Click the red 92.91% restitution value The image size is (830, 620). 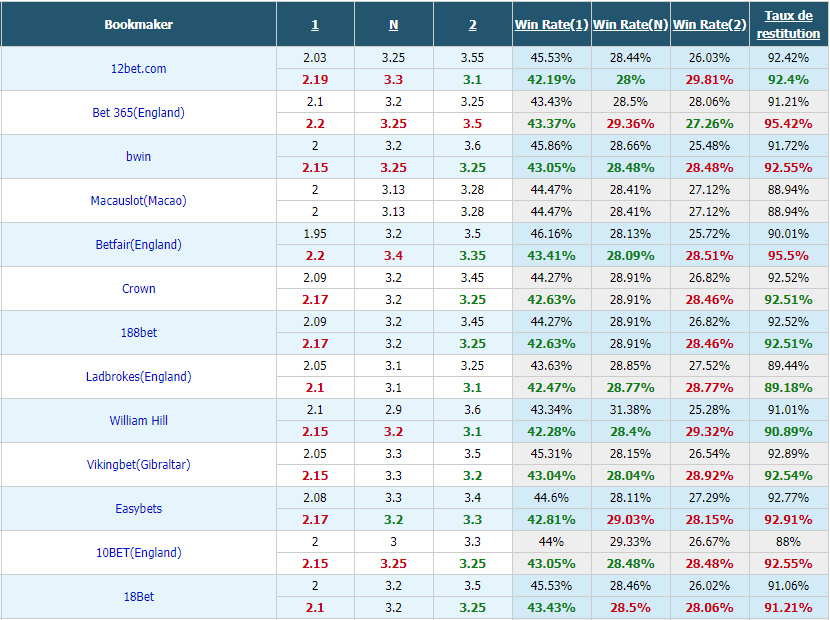coord(788,519)
